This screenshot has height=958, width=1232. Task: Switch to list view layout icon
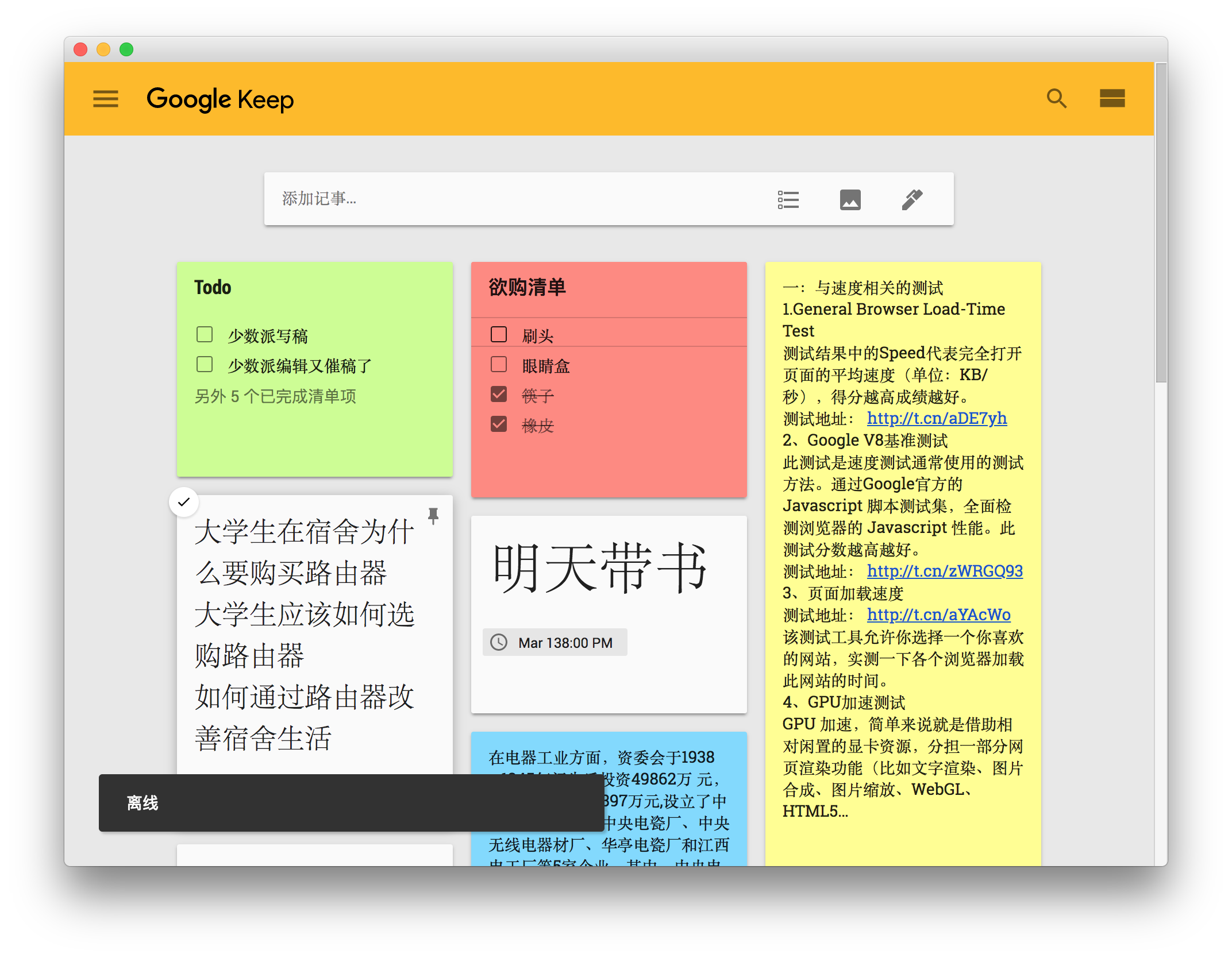point(1112,99)
